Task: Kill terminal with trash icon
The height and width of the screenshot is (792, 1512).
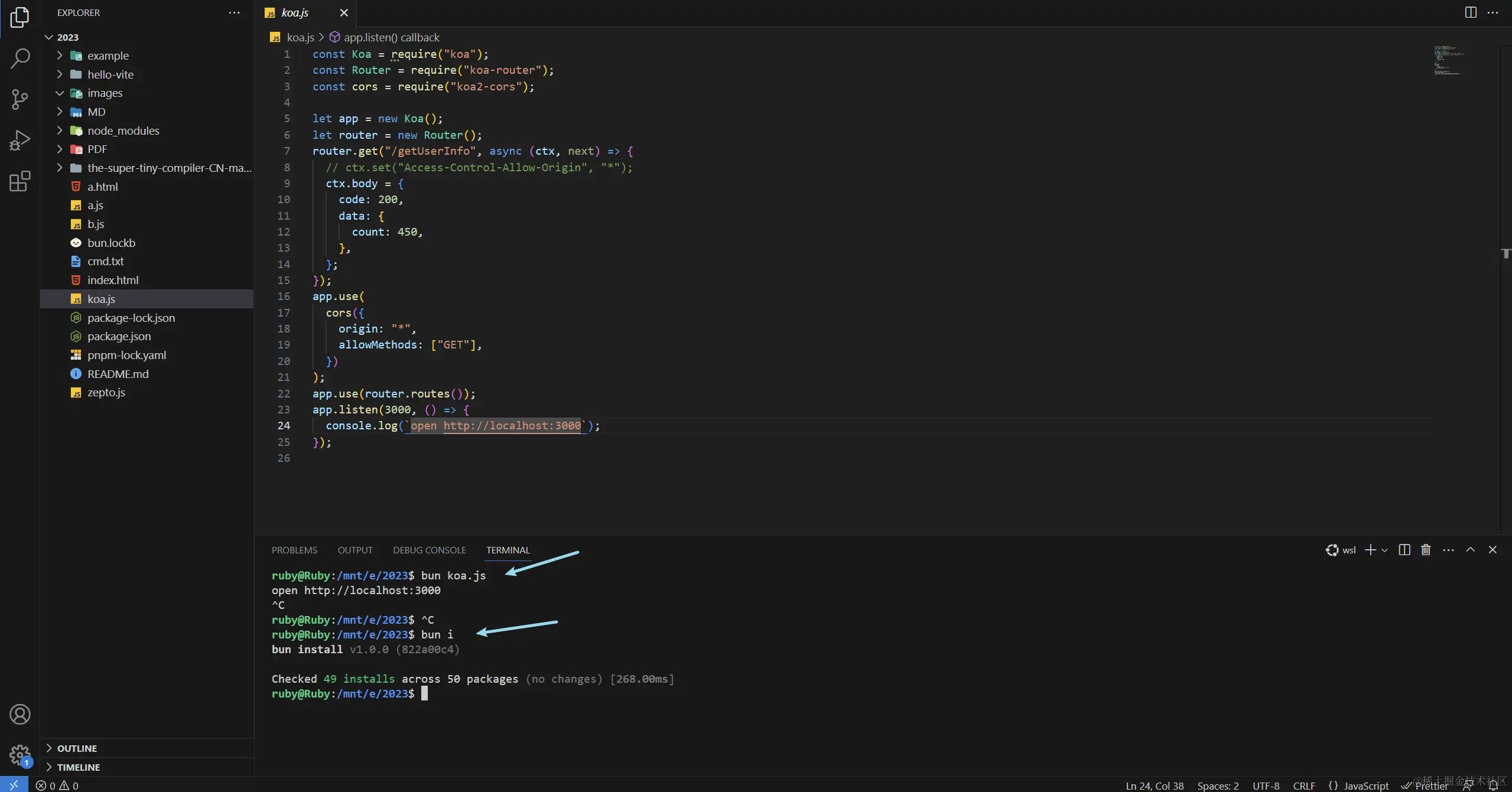Action: tap(1426, 550)
